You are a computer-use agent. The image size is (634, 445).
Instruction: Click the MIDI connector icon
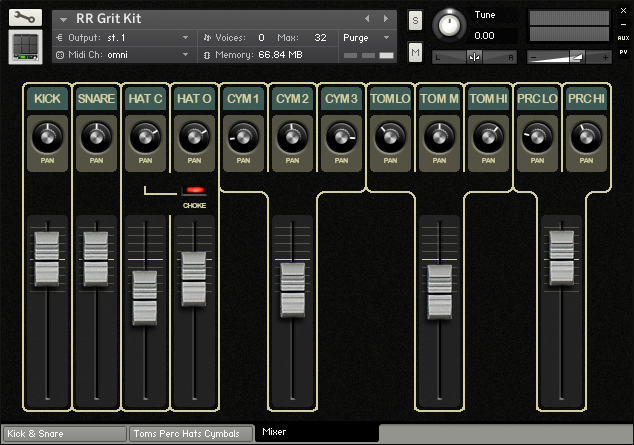[60, 55]
